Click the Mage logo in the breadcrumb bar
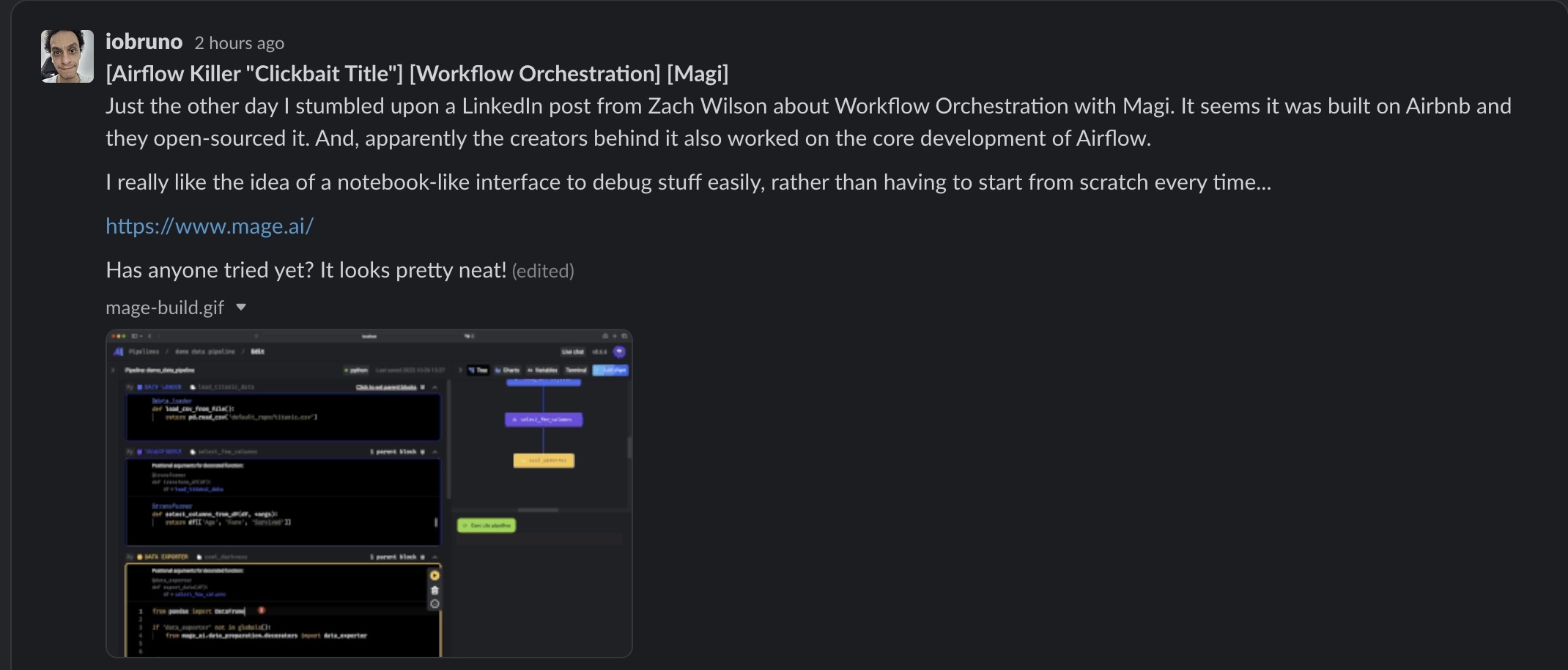The width and height of the screenshot is (1568, 670). 118,351
